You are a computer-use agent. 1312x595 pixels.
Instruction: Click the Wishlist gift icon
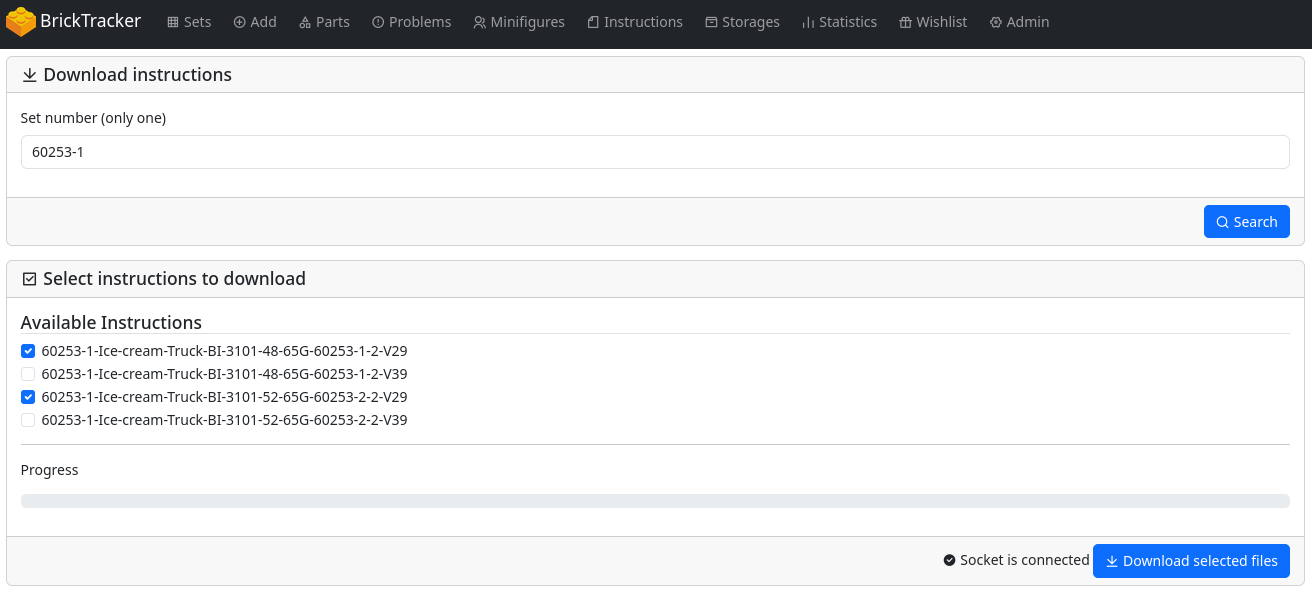pos(905,22)
